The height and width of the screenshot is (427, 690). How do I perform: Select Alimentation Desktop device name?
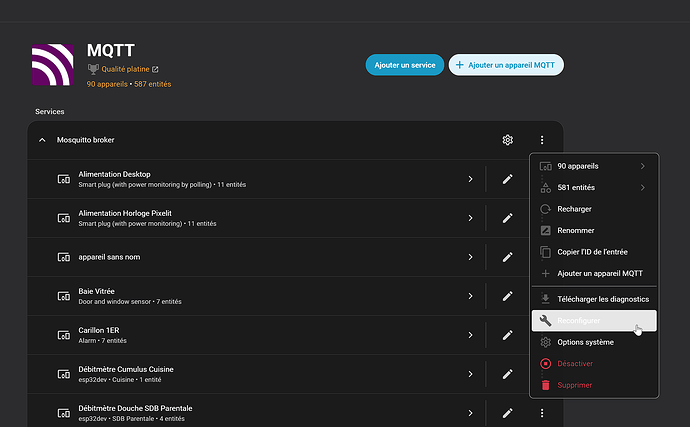point(114,174)
